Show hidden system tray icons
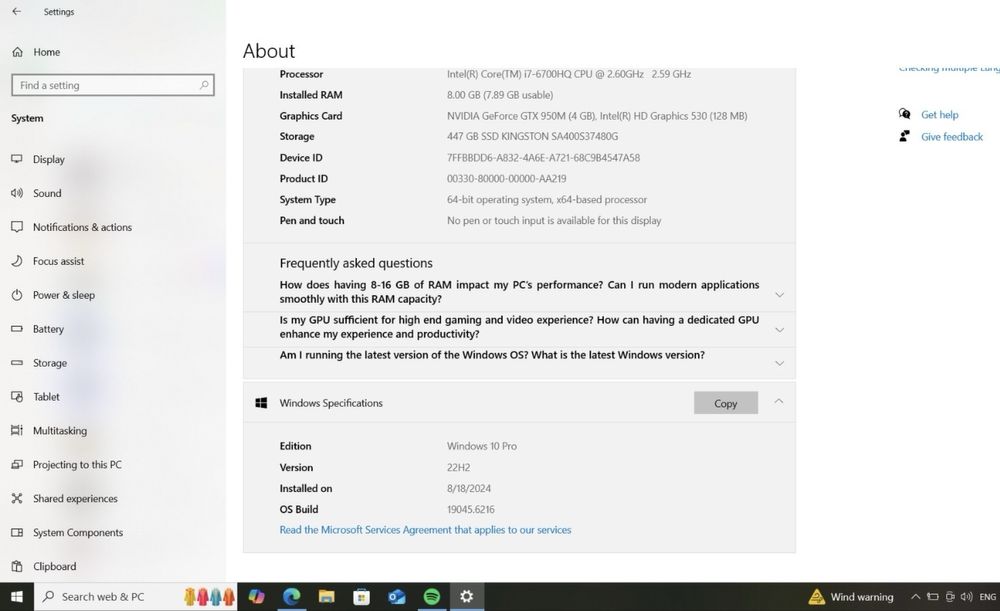This screenshot has height=611, width=1000. click(915, 597)
